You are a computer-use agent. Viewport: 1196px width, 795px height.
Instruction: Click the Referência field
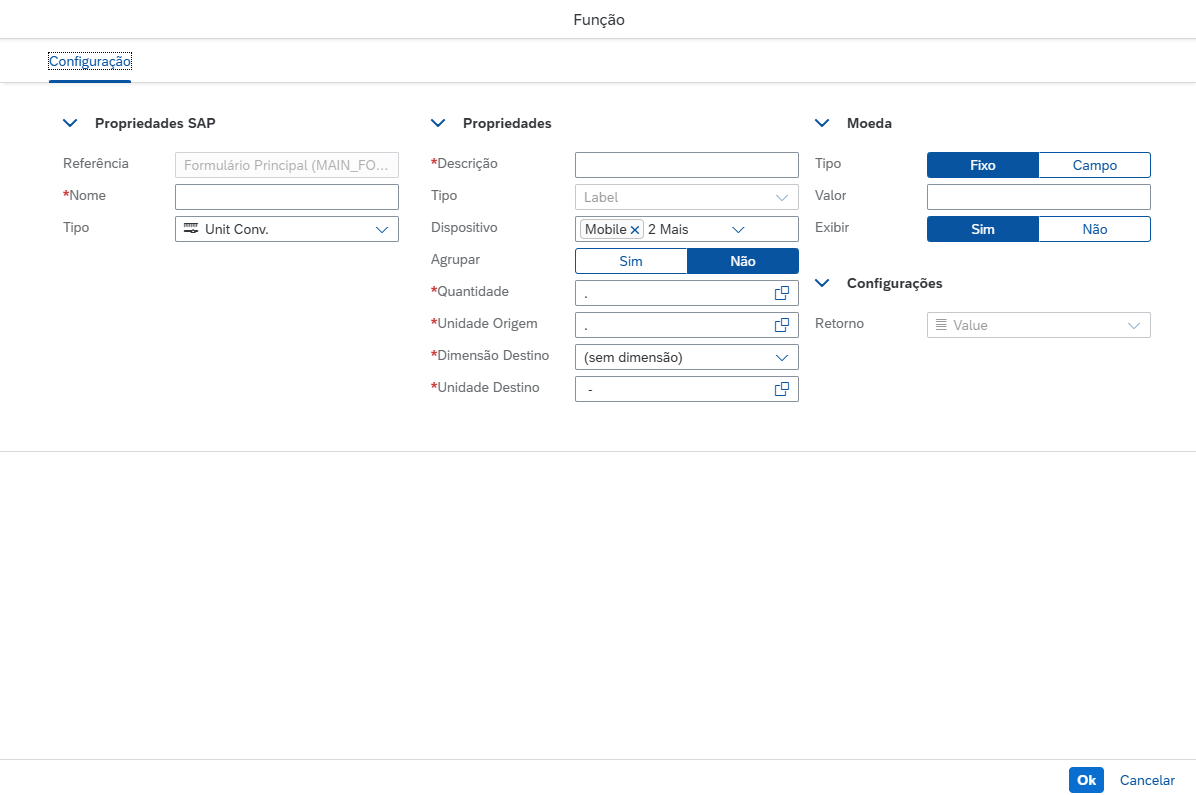click(287, 165)
